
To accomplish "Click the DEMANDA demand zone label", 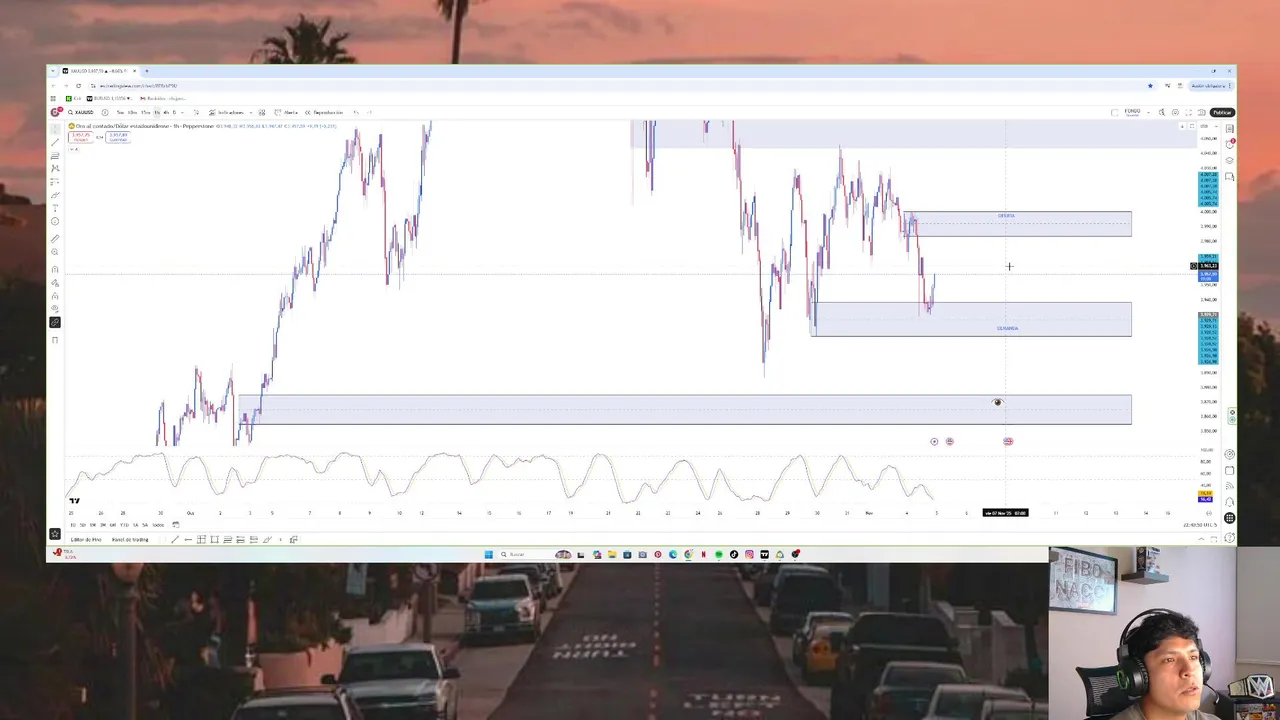I will click(1007, 328).
